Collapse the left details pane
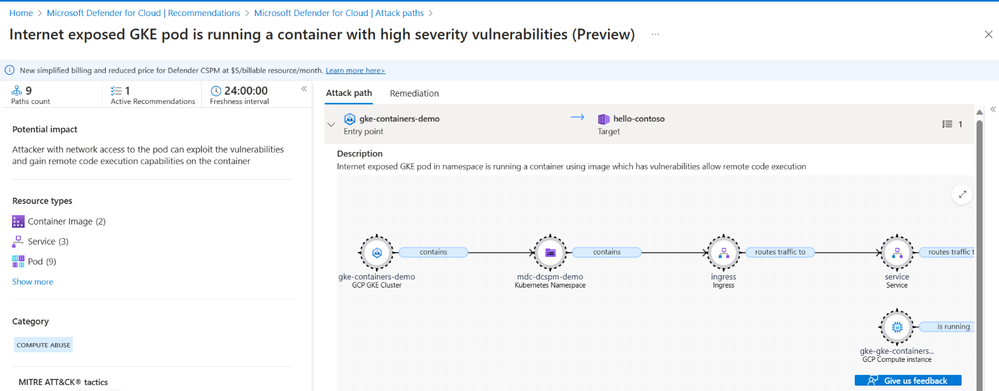 click(304, 89)
